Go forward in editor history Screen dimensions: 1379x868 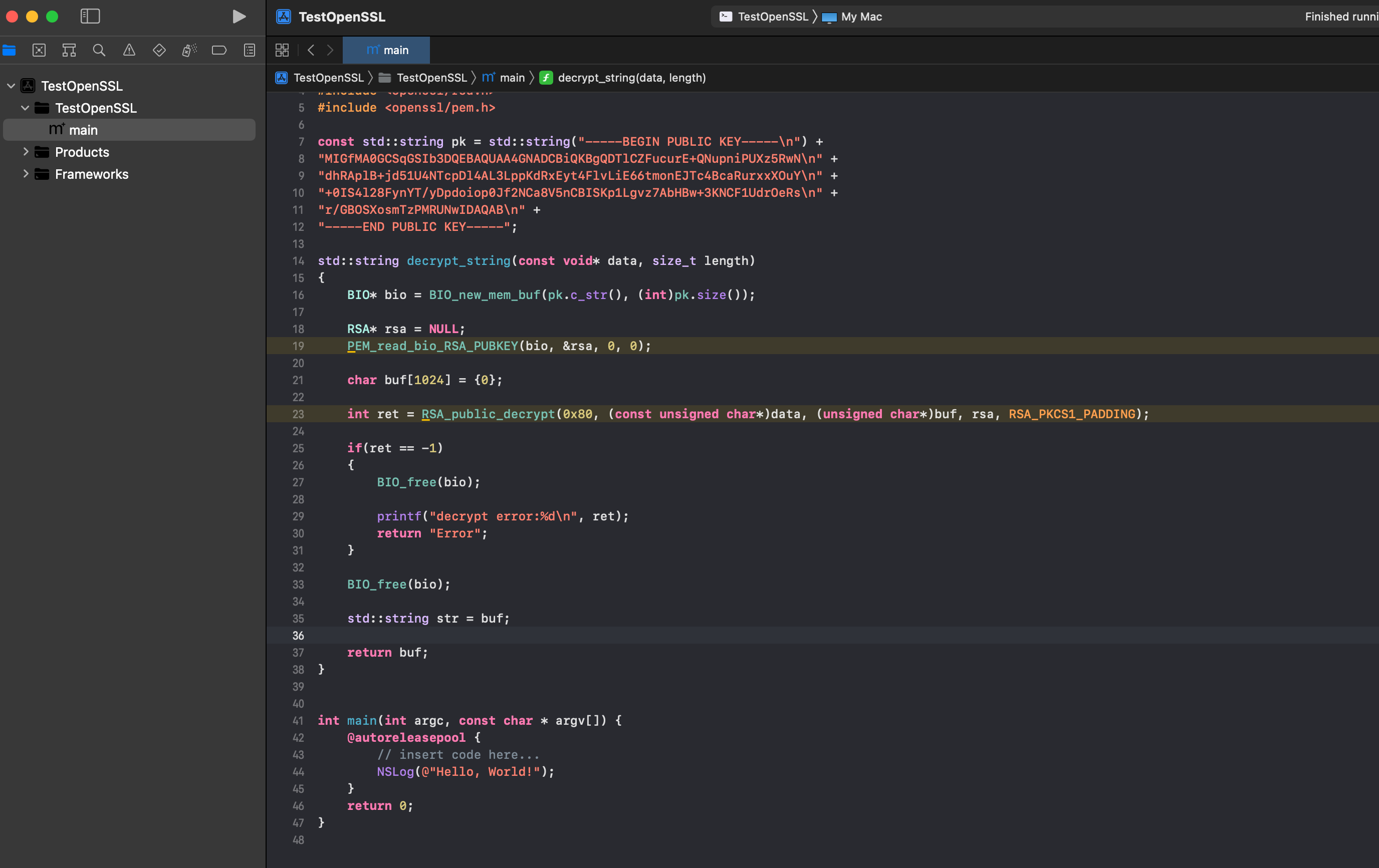click(330, 51)
